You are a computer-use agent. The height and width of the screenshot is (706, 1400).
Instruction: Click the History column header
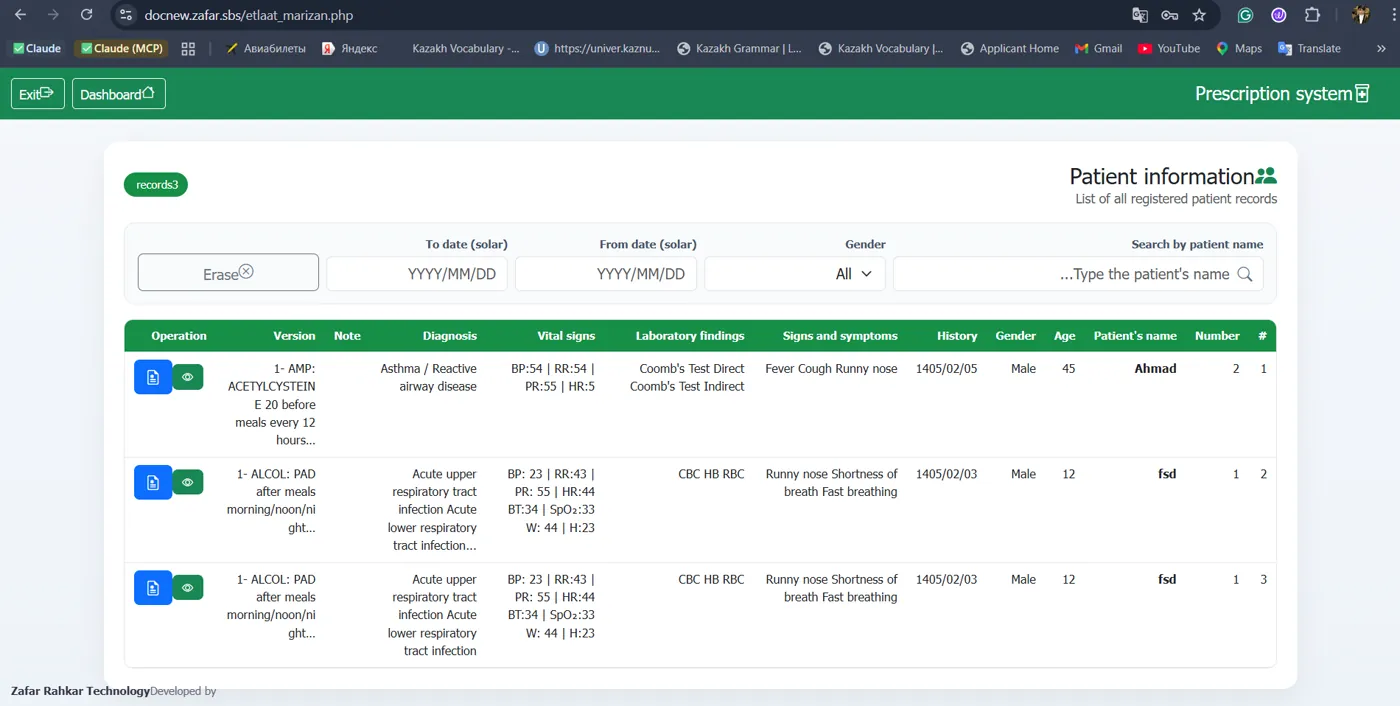coord(957,336)
